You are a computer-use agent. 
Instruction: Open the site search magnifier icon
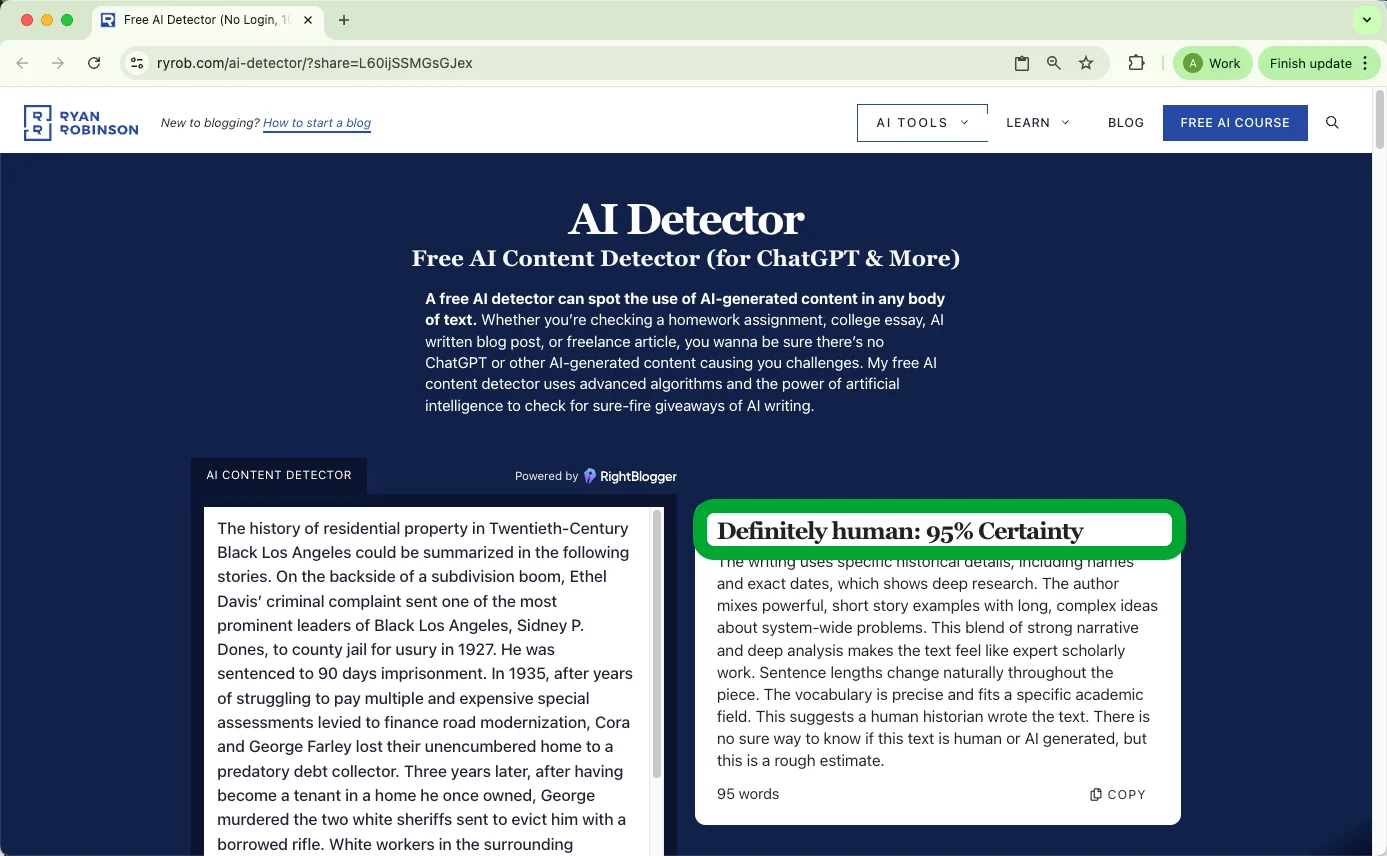pyautogui.click(x=1332, y=121)
